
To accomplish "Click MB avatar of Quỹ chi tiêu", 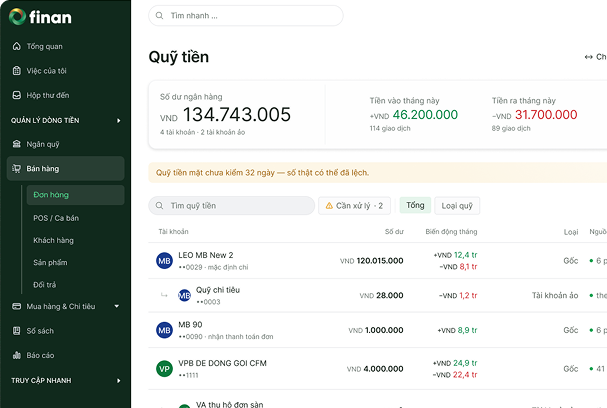I will click(184, 295).
